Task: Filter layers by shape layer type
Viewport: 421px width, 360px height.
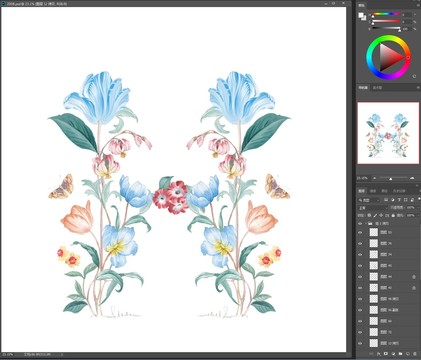Action: (406, 200)
